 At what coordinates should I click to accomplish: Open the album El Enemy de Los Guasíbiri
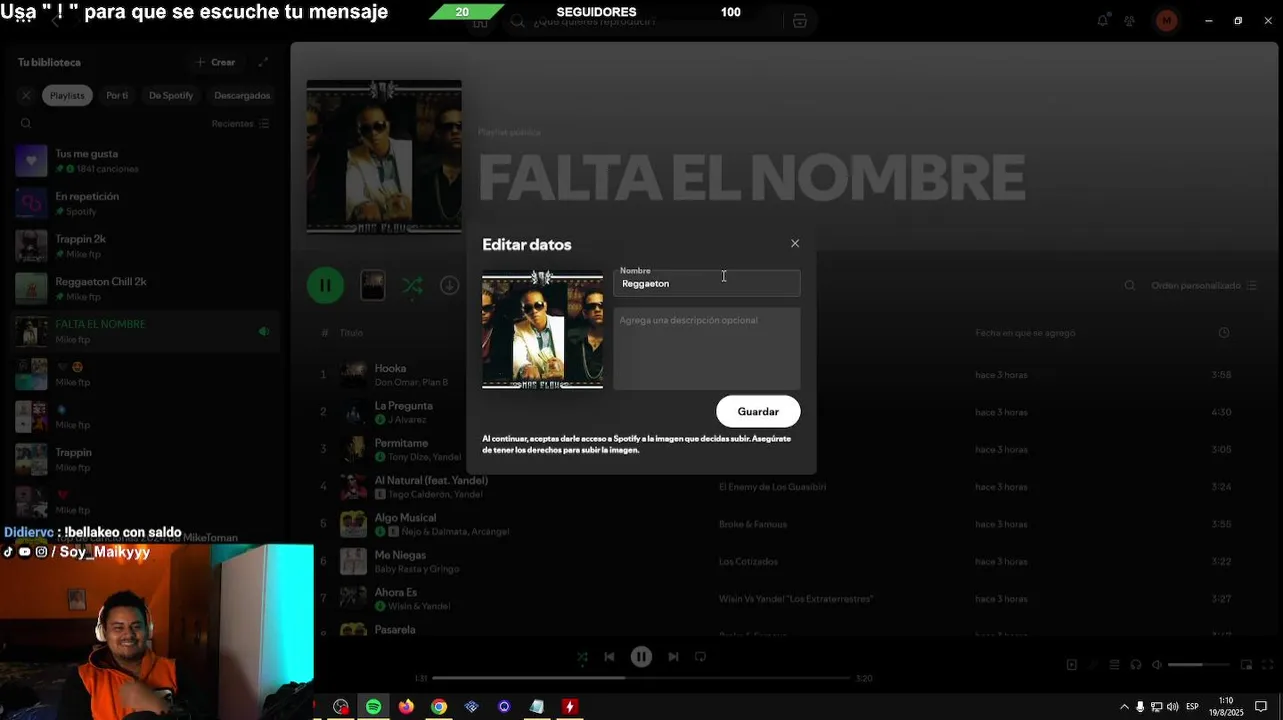point(772,487)
